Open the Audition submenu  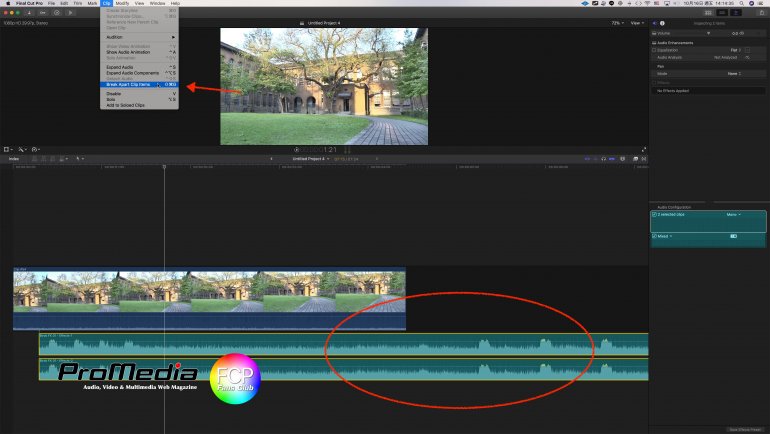tap(139, 37)
